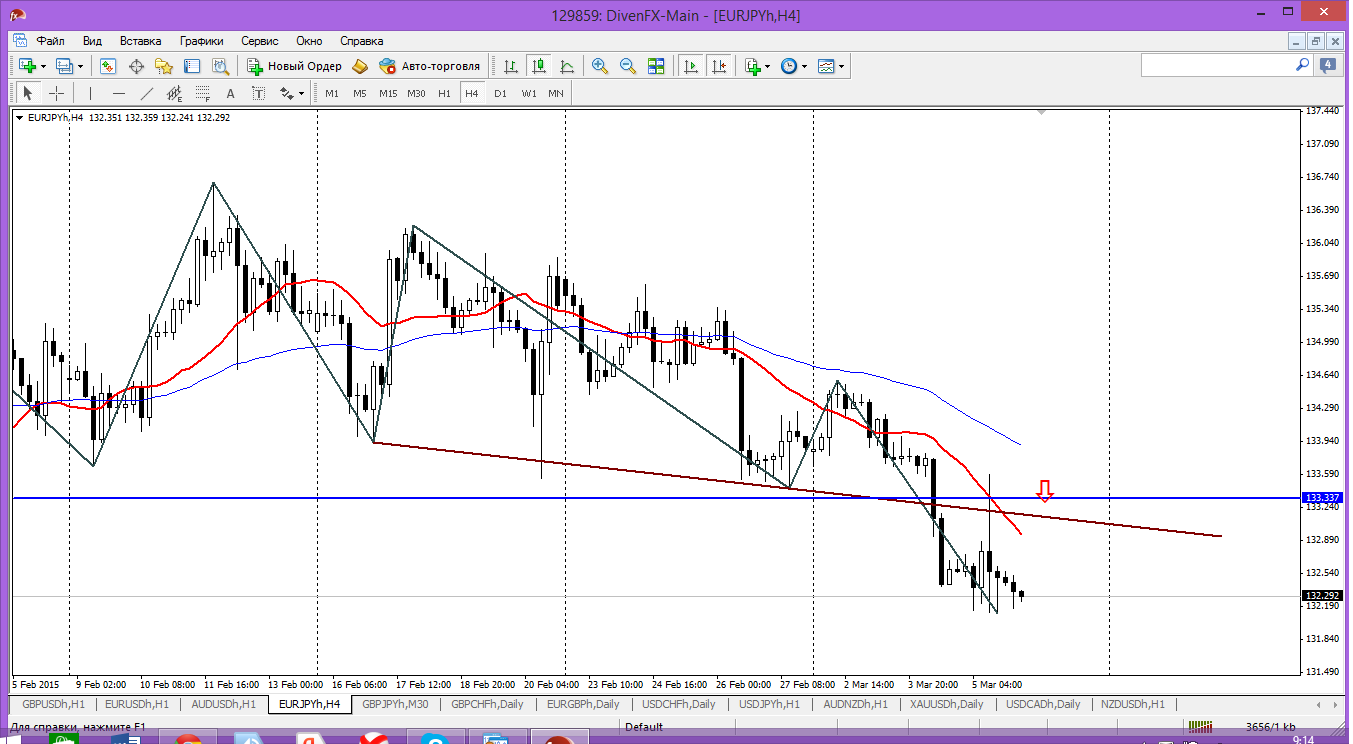This screenshot has width=1353, height=744.
Task: Open the Вид menu
Action: [92, 41]
